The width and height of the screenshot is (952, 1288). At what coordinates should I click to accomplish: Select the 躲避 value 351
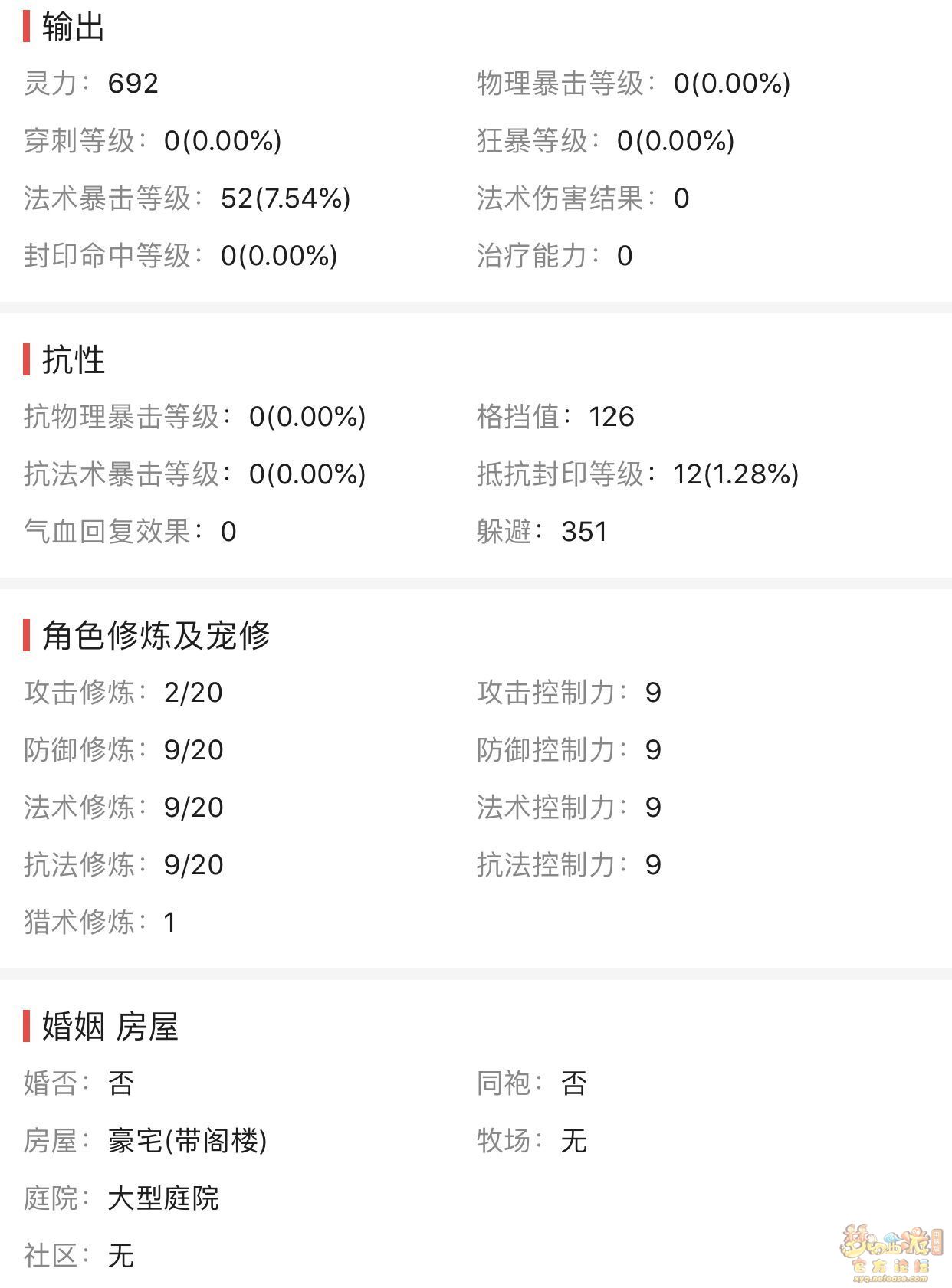pos(583,532)
